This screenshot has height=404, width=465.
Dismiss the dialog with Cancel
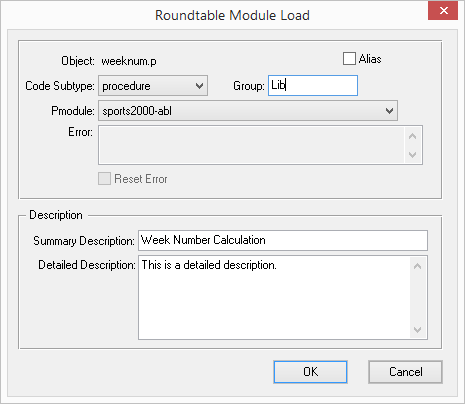coord(405,372)
